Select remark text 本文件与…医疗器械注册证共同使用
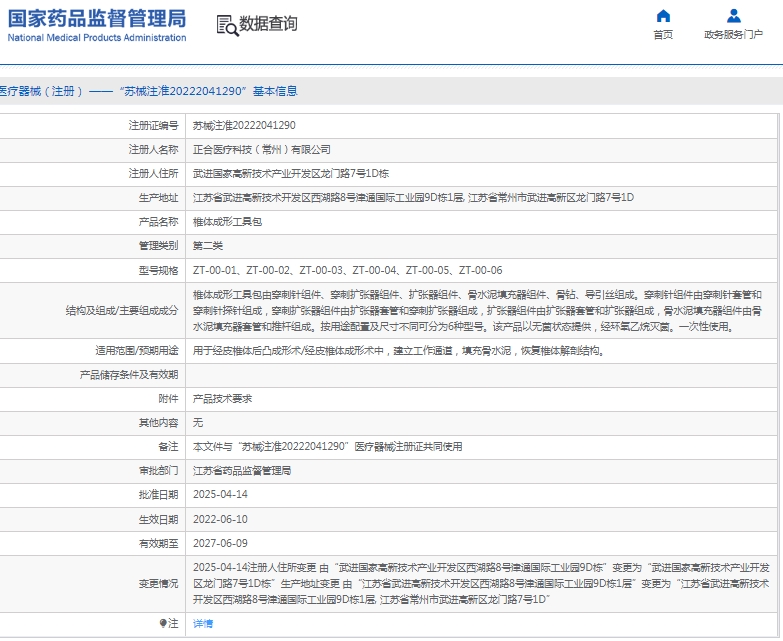The width and height of the screenshot is (783, 641). (328, 446)
